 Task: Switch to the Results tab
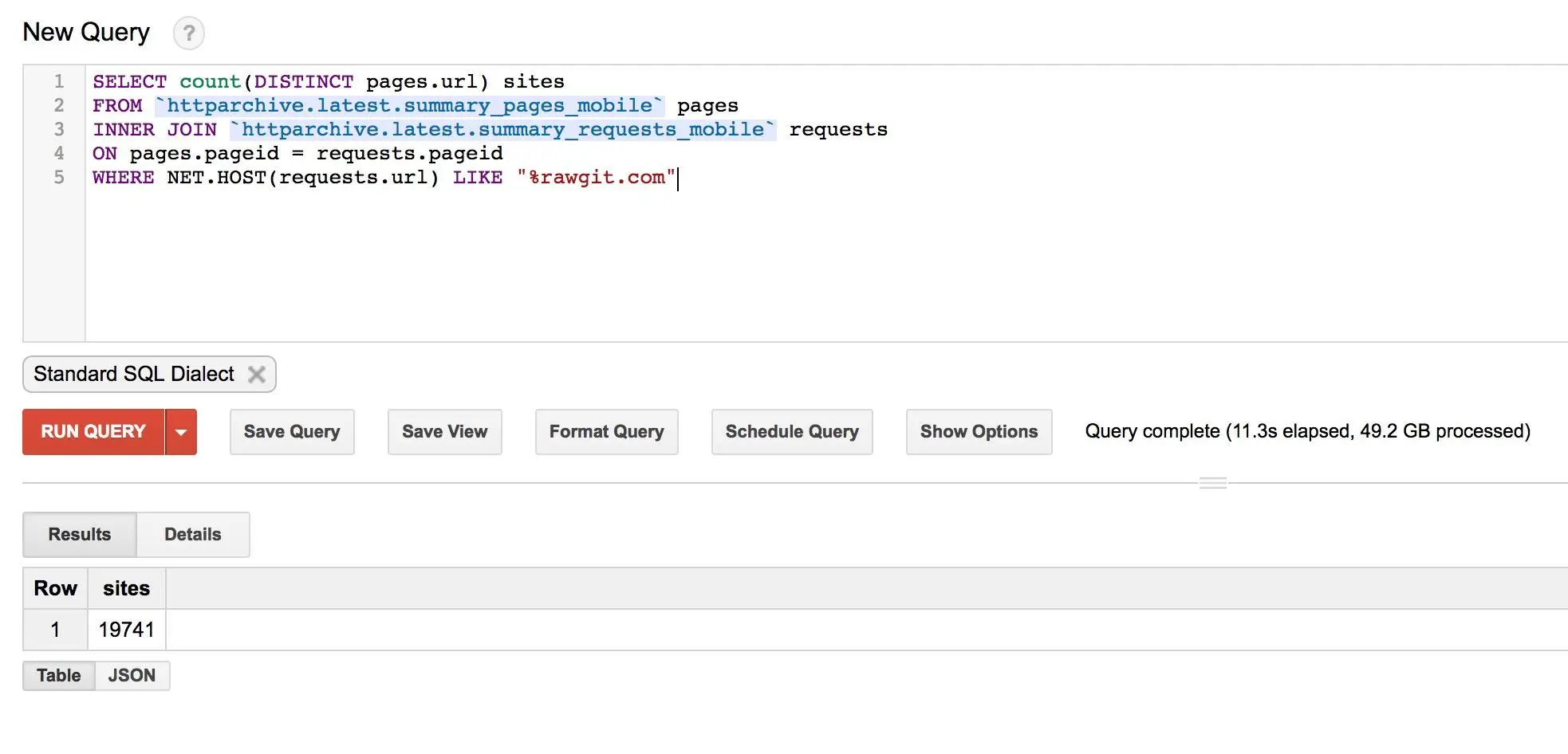coord(80,535)
